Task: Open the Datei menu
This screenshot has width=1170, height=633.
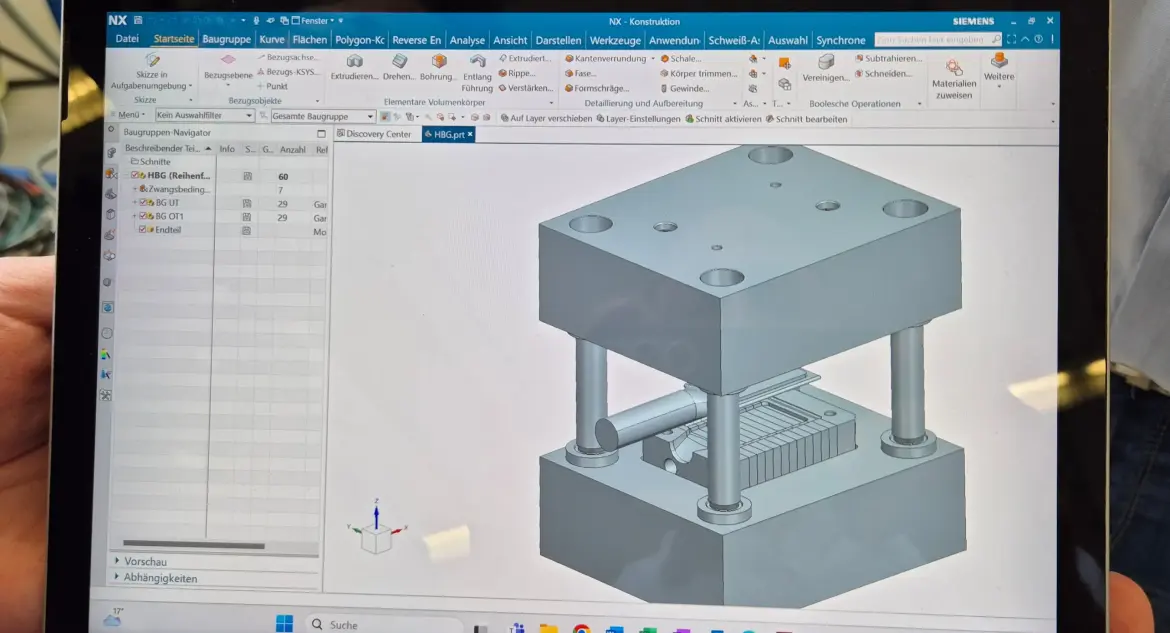Action: [127, 39]
